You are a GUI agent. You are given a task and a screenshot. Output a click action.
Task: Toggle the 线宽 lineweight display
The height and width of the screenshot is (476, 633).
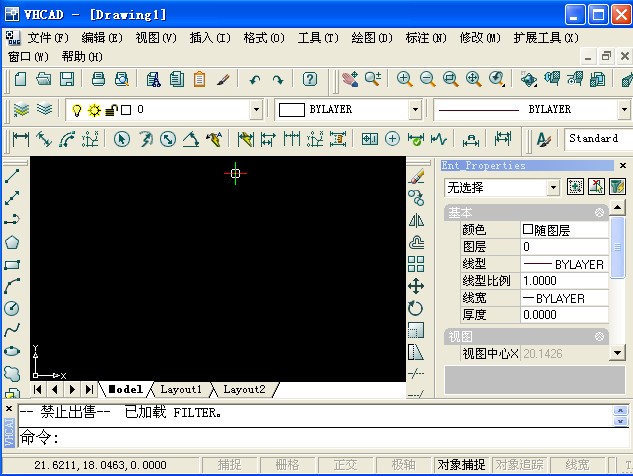(x=577, y=465)
